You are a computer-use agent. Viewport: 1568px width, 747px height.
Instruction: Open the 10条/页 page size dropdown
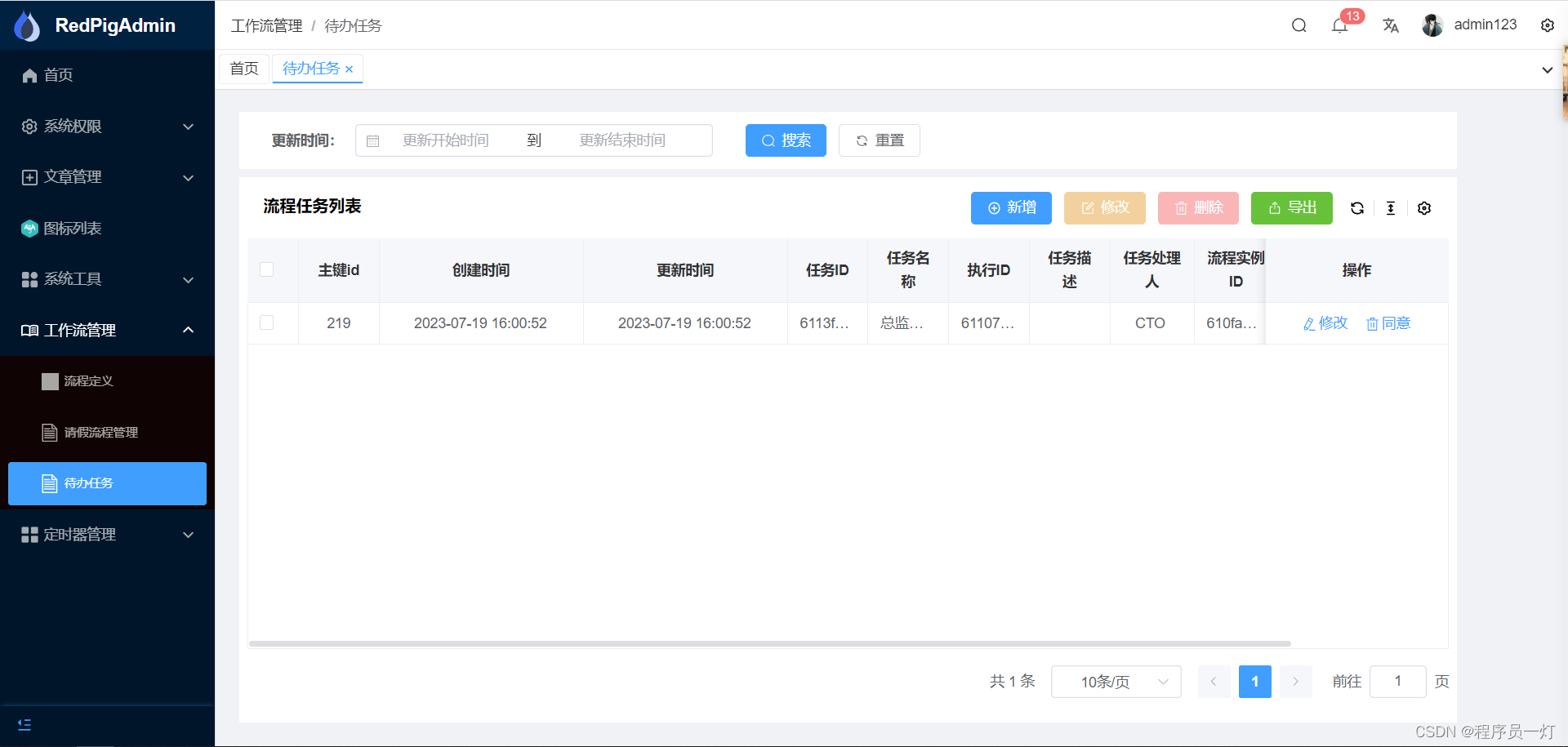[1116, 682]
